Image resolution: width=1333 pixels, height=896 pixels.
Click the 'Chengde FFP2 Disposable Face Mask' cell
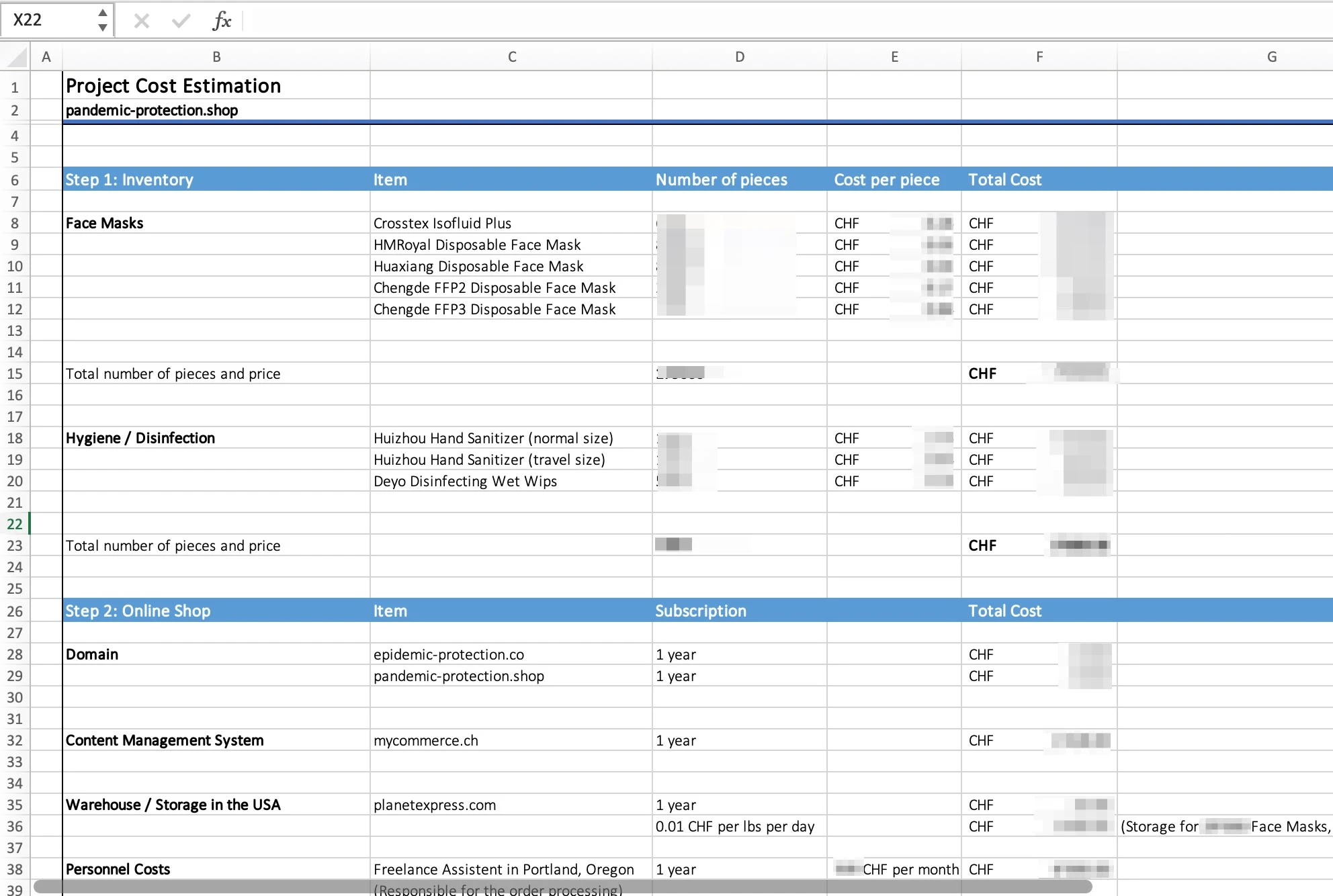[512, 287]
